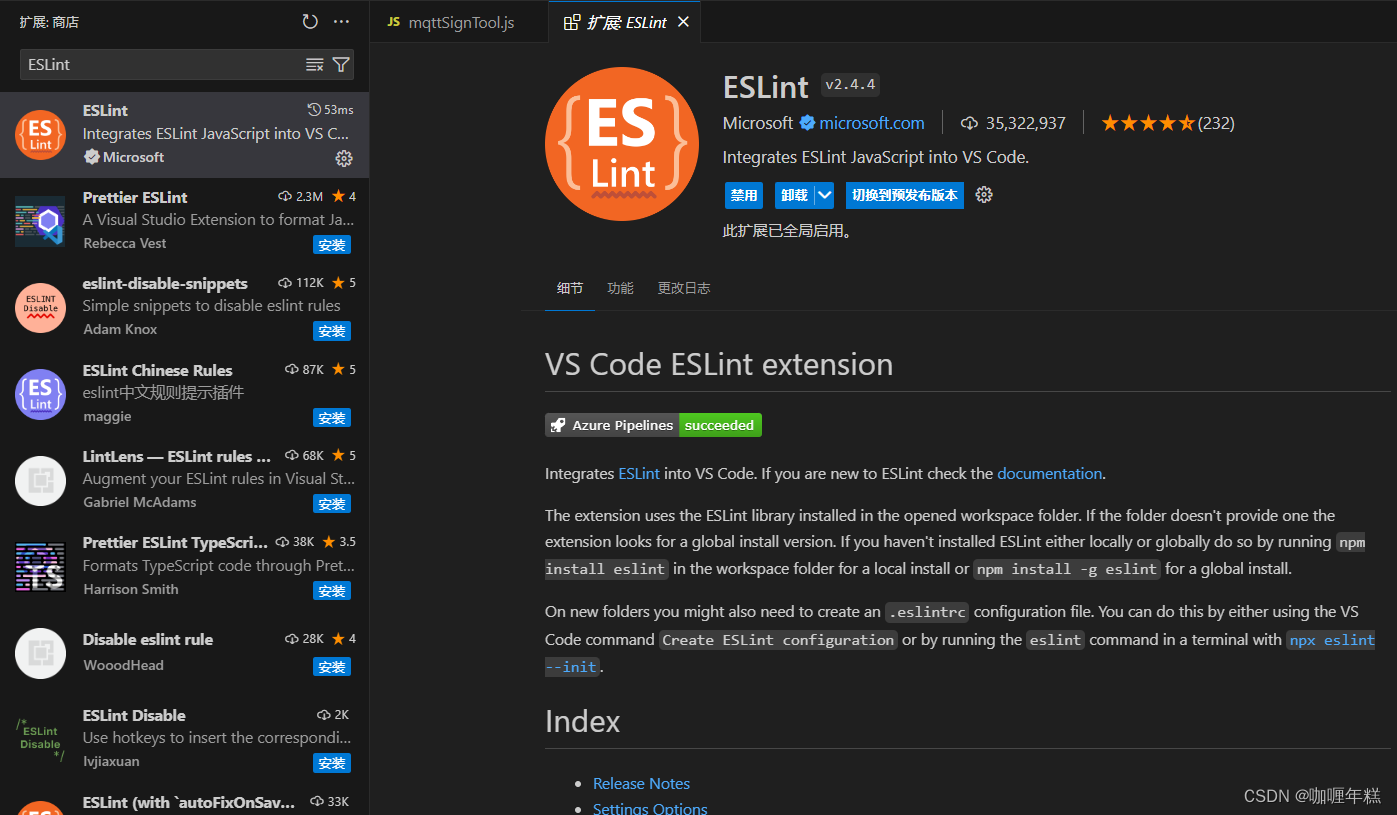The image size is (1397, 815).
Task: Open the More Actions menu in Extensions panel
Action: click(342, 21)
